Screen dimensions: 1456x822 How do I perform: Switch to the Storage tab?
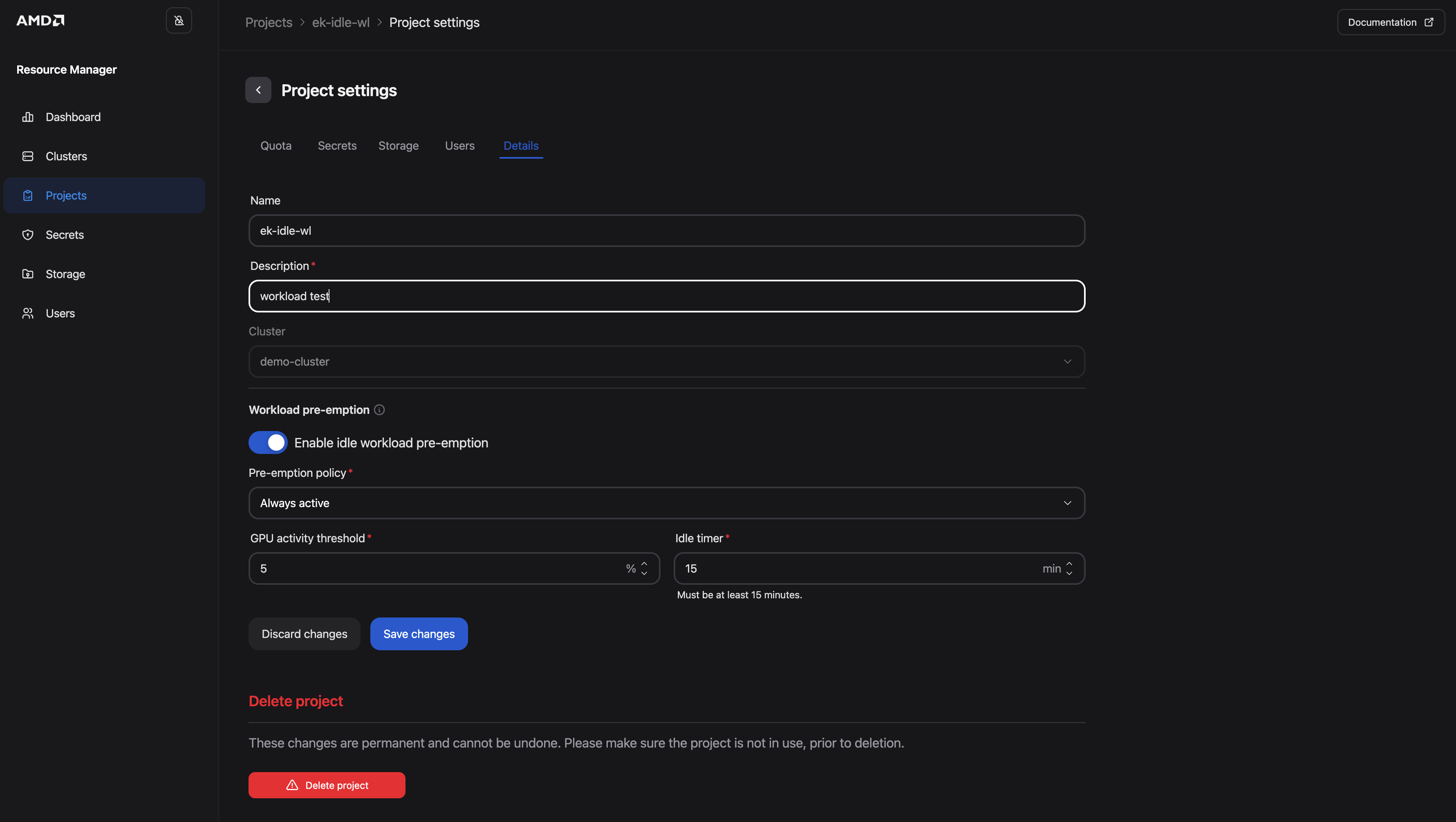(399, 146)
